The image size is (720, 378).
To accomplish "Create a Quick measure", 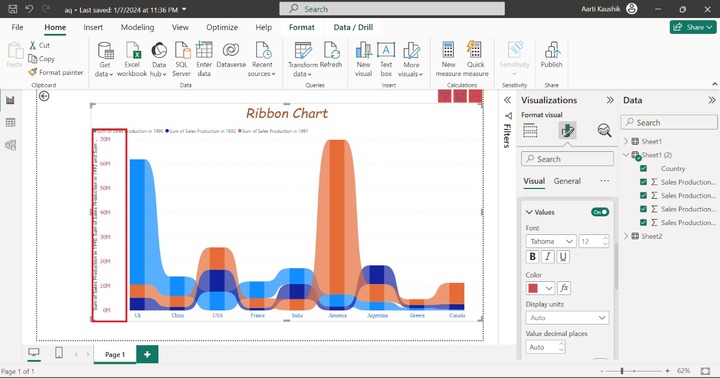I will tap(475, 59).
